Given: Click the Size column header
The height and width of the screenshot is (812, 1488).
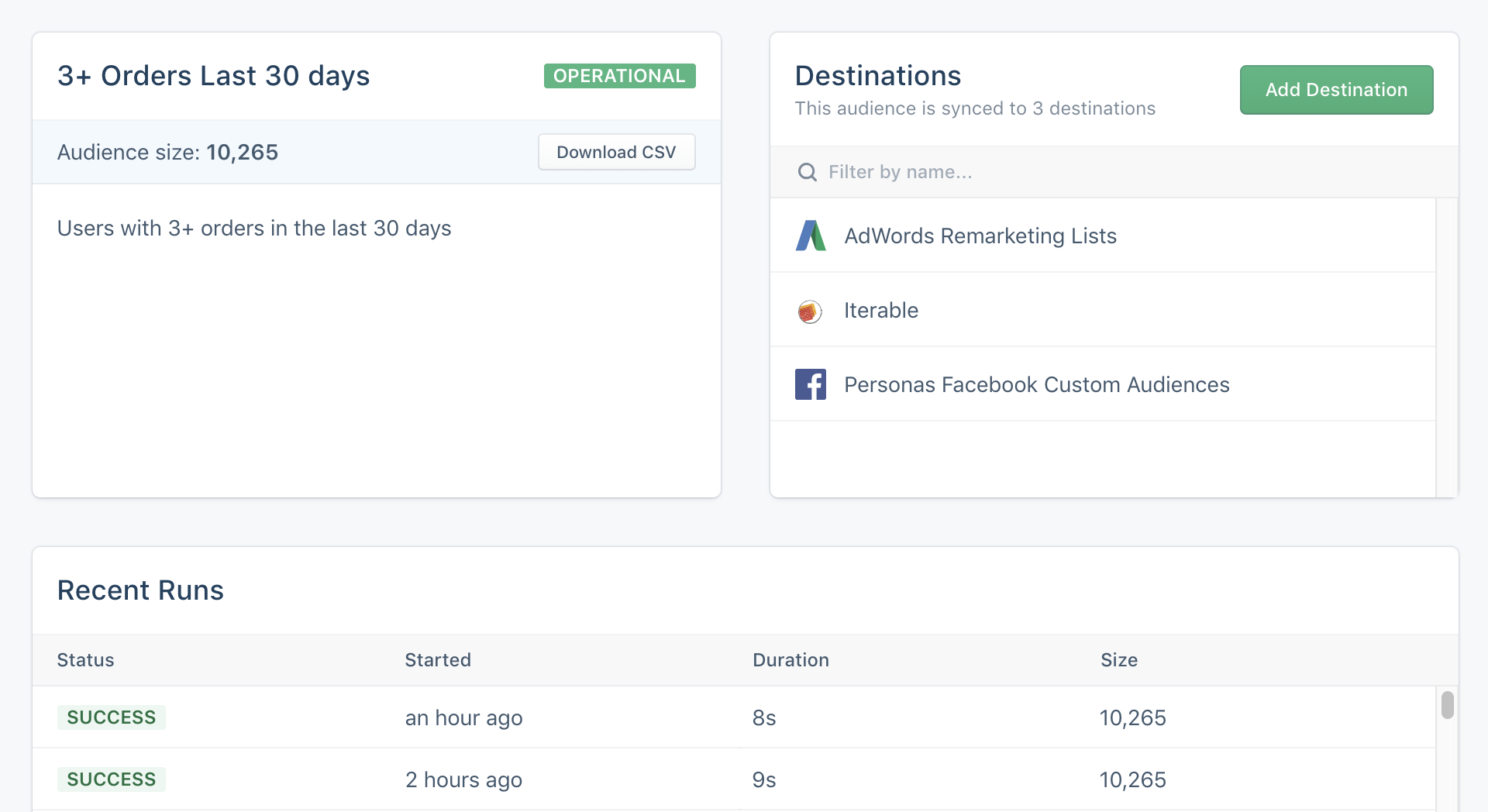Looking at the screenshot, I should [x=1119, y=660].
